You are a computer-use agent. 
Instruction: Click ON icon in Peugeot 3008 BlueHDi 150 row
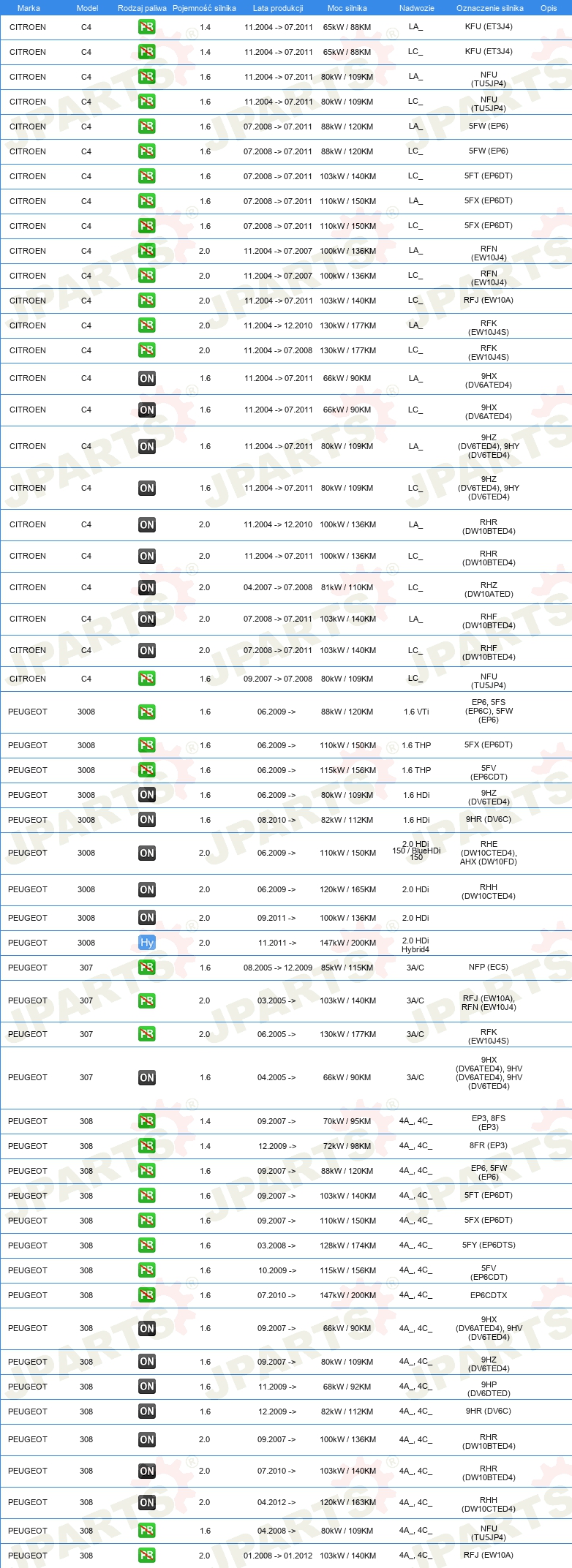[x=147, y=853]
